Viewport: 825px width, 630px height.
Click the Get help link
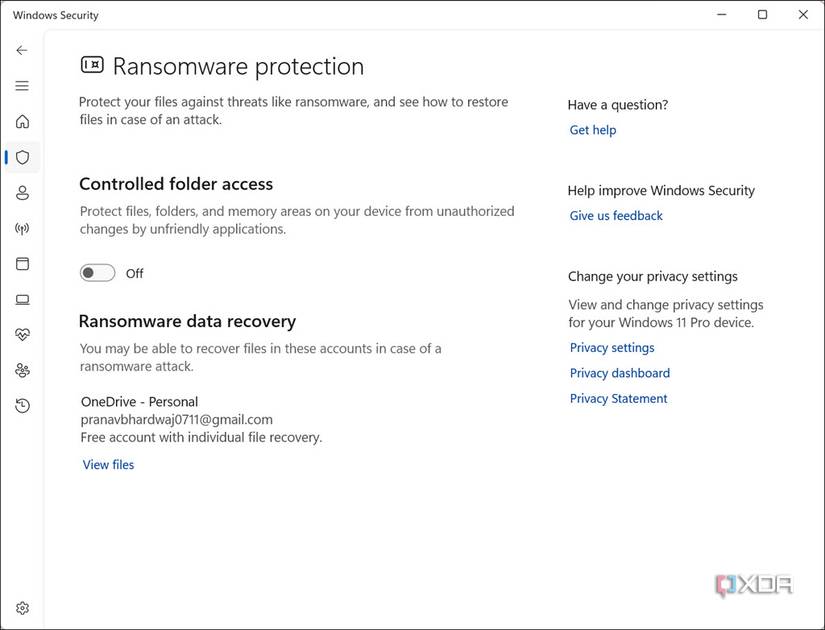point(593,130)
